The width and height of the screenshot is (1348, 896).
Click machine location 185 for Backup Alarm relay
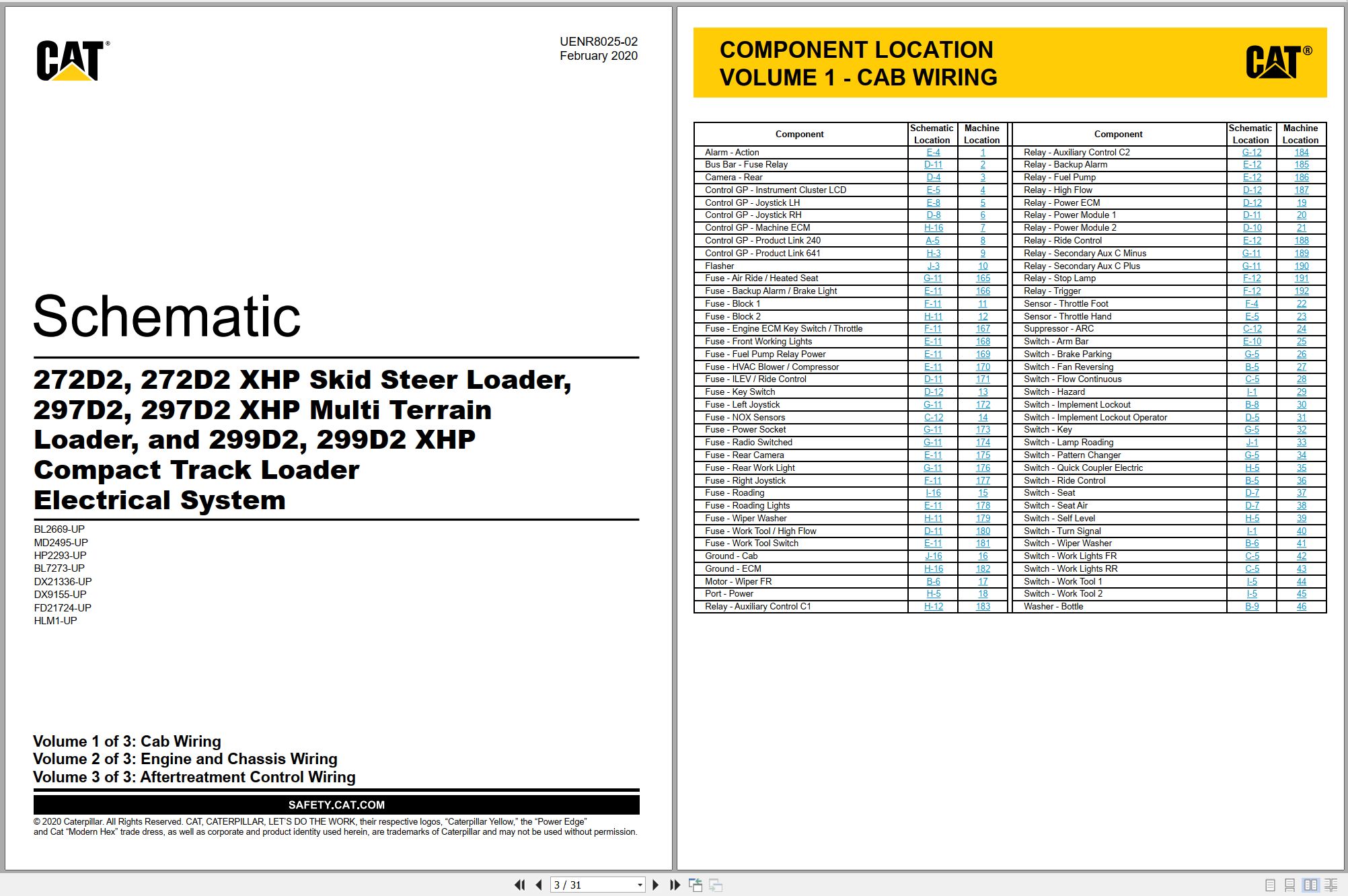point(1302,165)
